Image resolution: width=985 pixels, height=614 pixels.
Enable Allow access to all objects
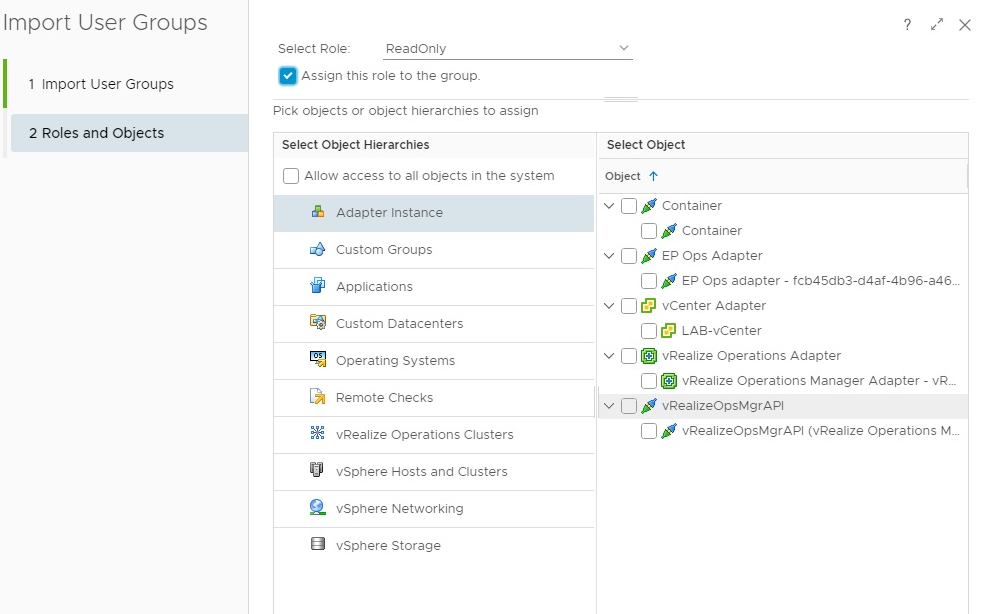291,176
